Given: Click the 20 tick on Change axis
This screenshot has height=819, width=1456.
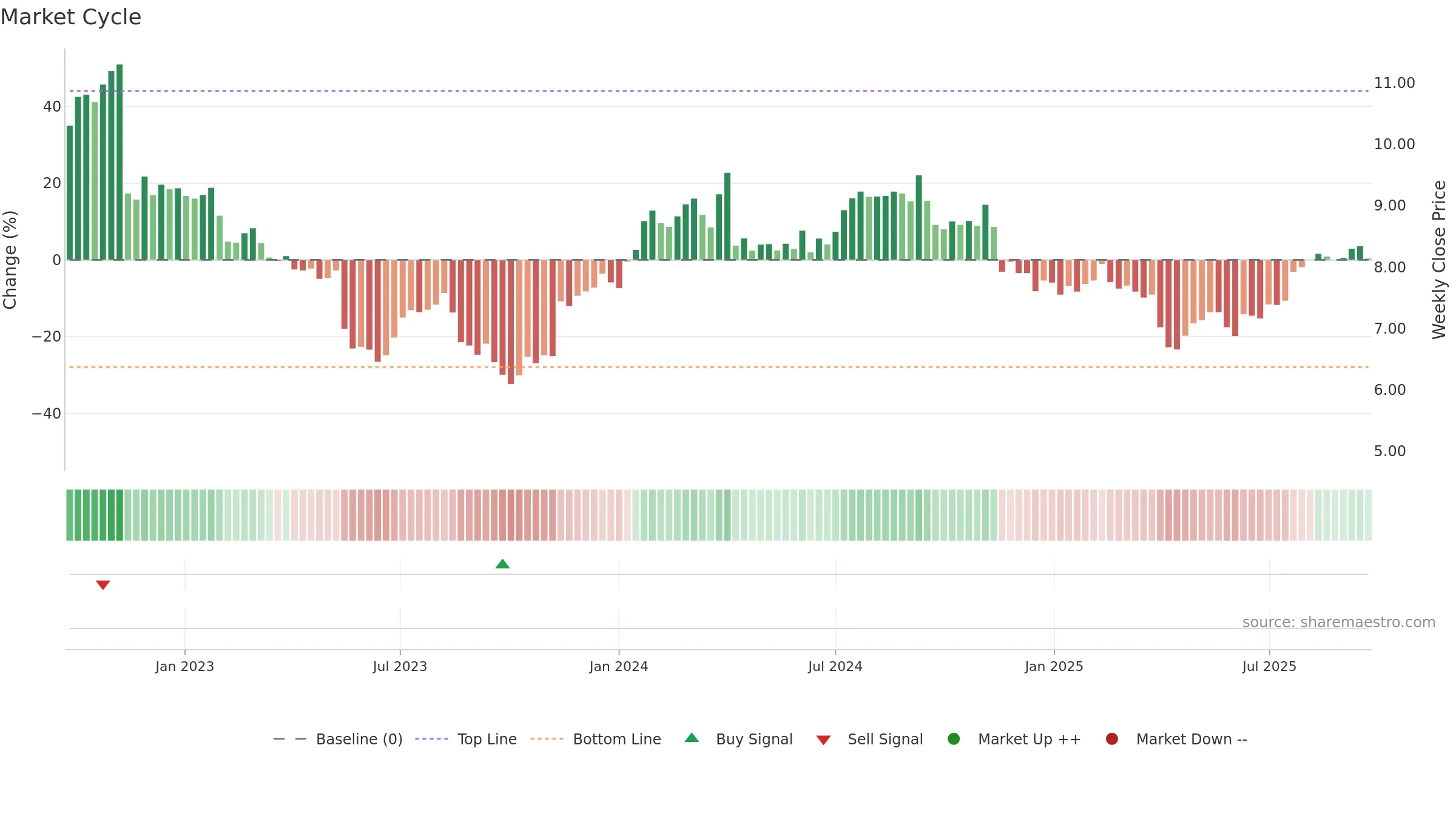Looking at the screenshot, I should (52, 183).
